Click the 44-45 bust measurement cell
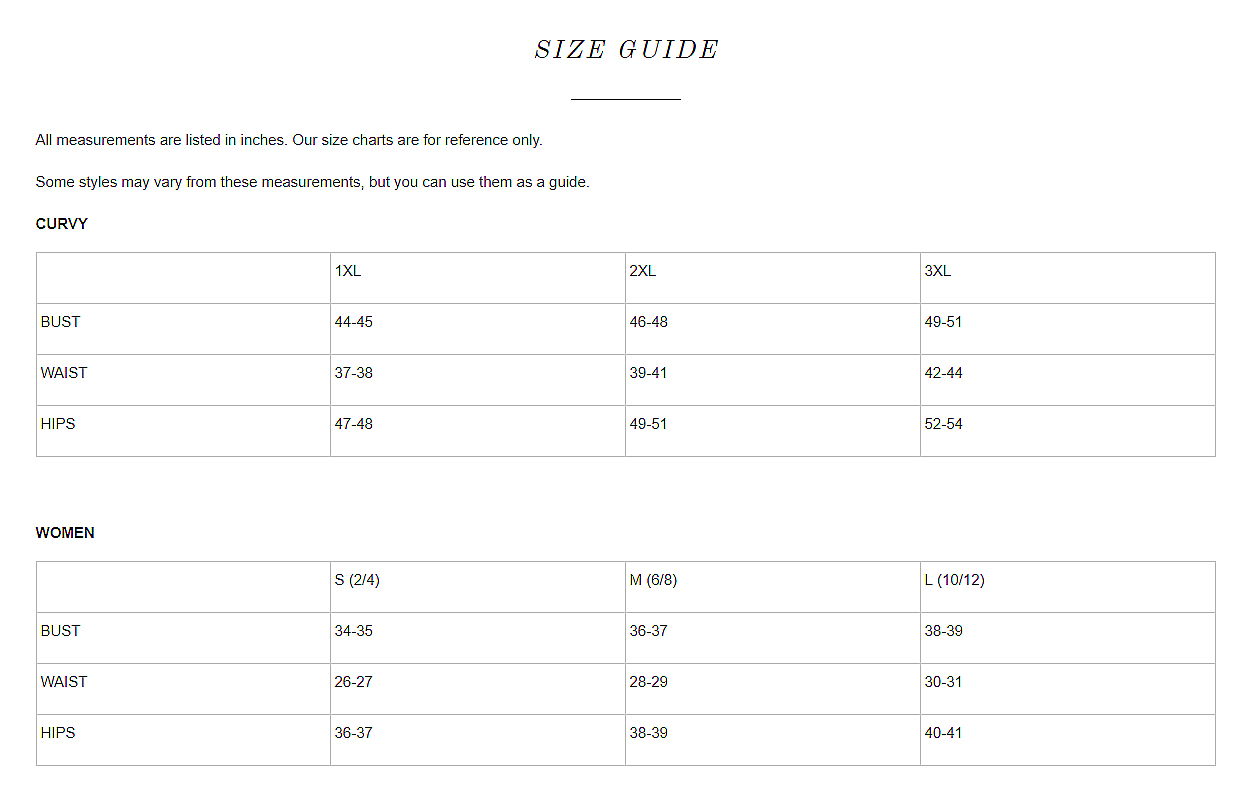This screenshot has width=1248, height=808. click(x=354, y=322)
